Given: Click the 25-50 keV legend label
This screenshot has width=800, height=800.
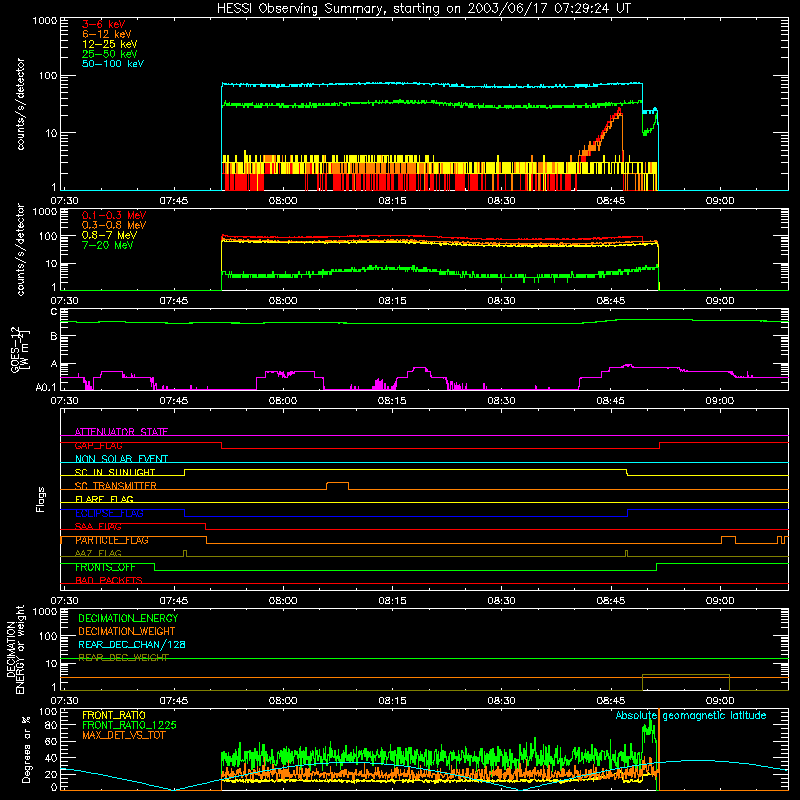Looking at the screenshot, I should pos(110,54).
